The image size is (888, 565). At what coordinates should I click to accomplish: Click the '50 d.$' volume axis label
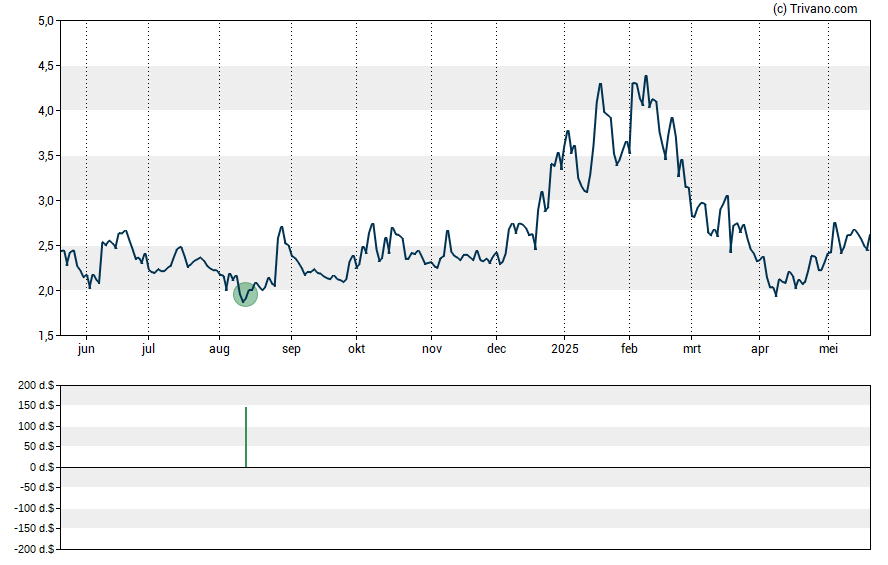(x=39, y=446)
